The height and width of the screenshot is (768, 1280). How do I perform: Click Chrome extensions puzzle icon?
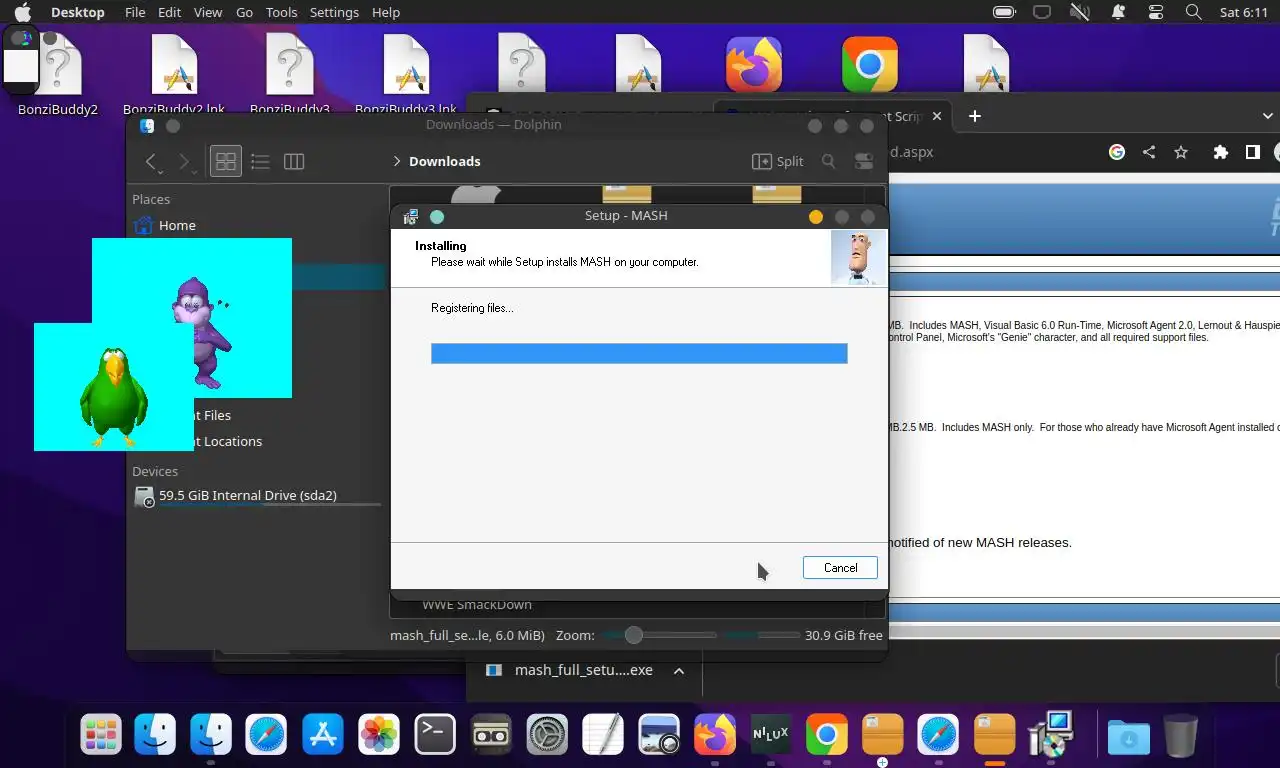pos(1220,152)
